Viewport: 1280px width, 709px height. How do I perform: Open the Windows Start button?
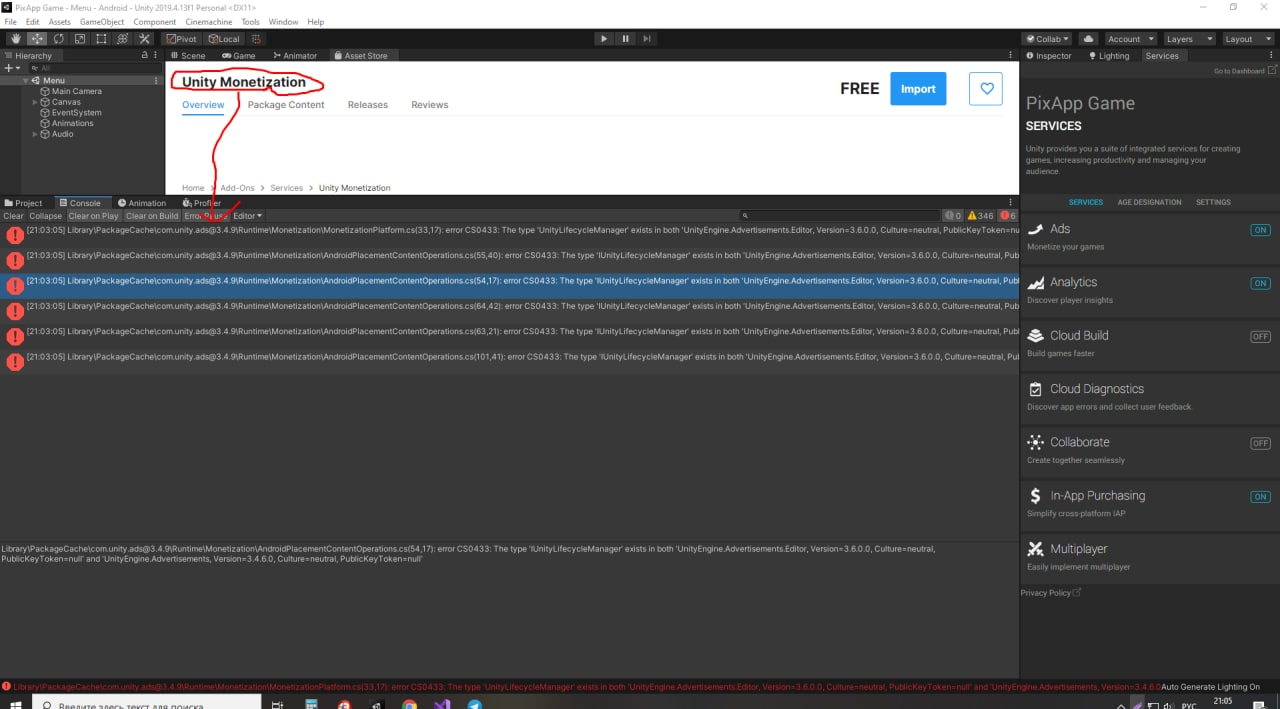tap(16, 704)
